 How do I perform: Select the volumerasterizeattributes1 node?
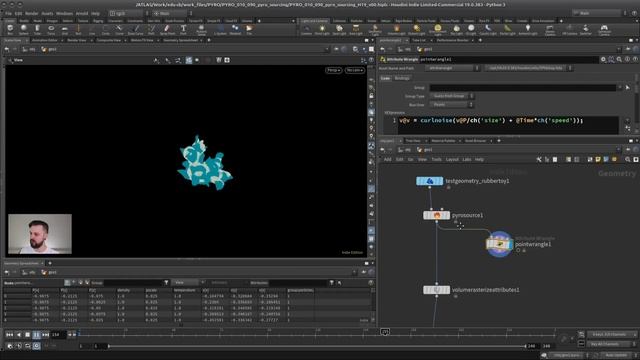436,290
